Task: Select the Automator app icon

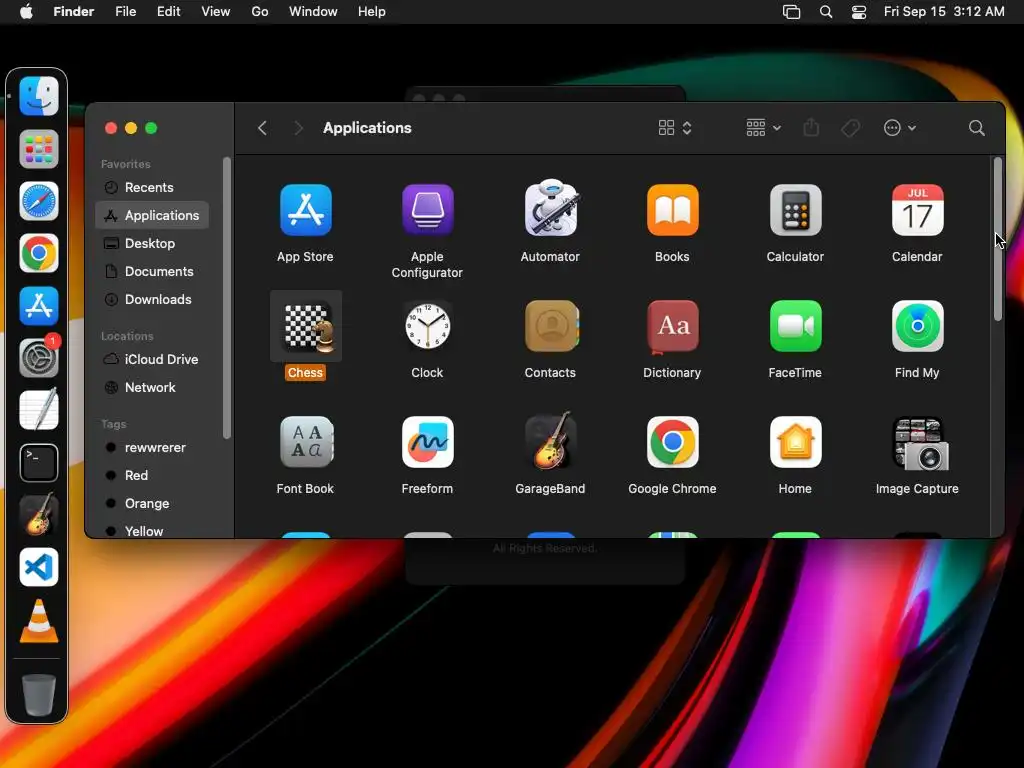Action: tap(551, 208)
